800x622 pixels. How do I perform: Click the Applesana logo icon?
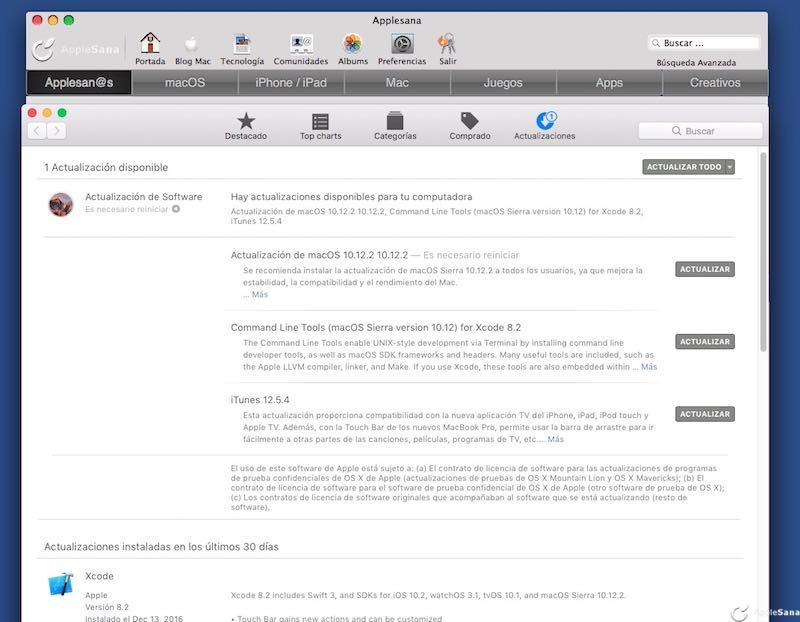point(43,49)
